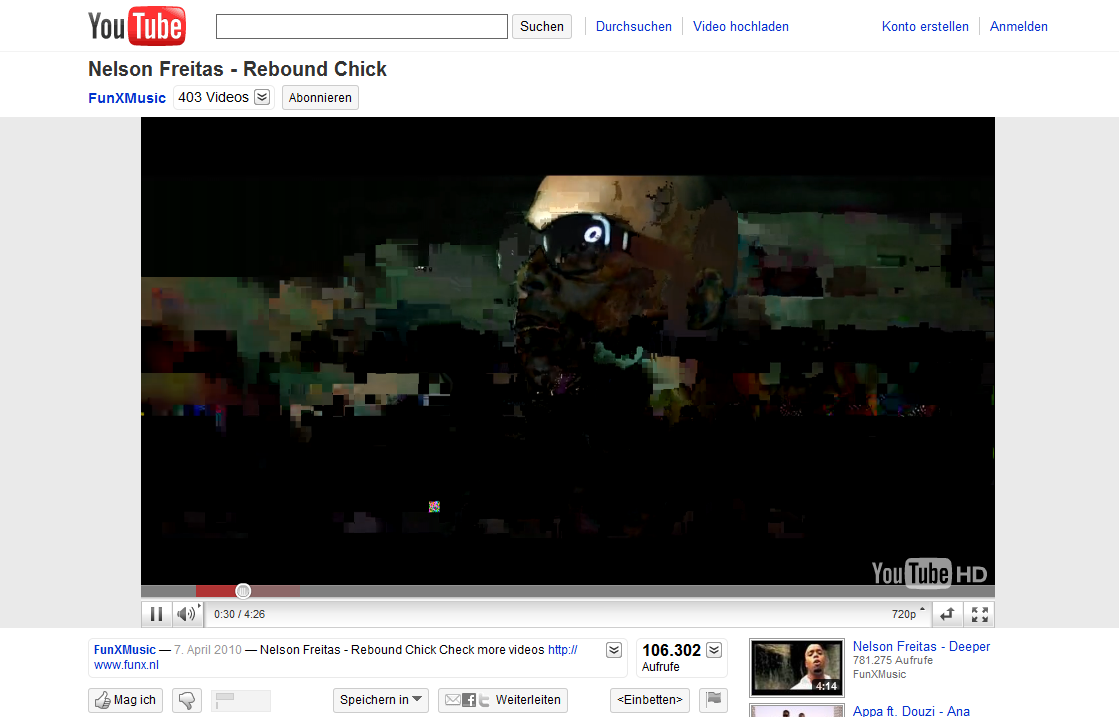Click the like/dislike rating bar

tap(241, 700)
